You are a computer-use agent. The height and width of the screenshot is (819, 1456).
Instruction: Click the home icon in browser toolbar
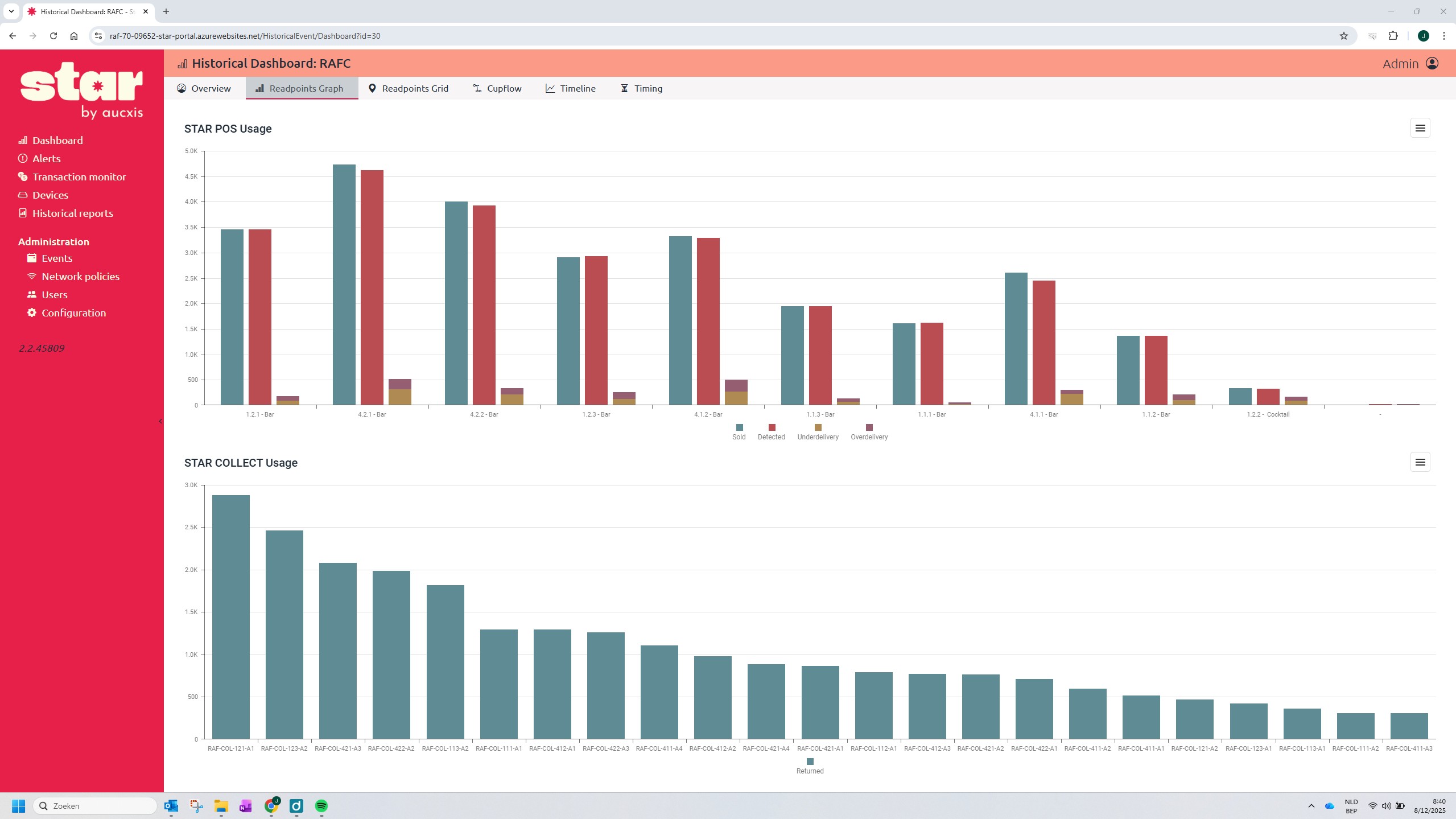74,36
